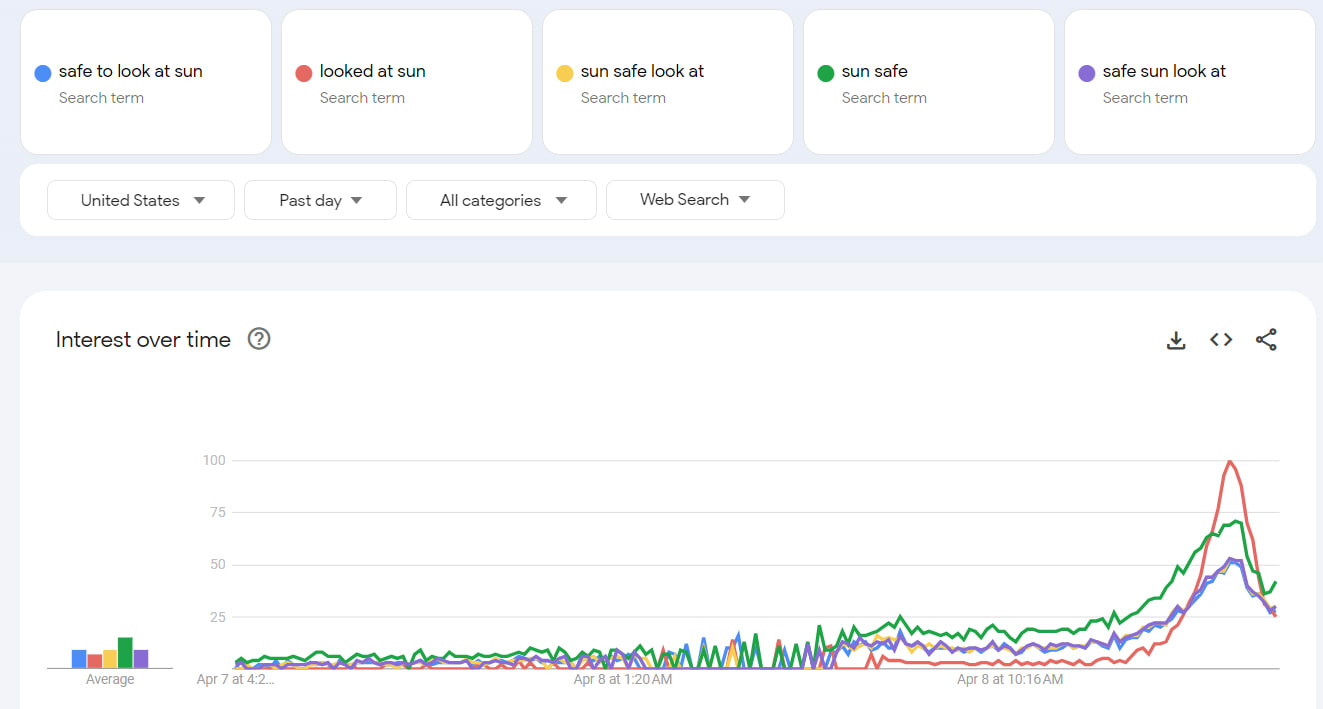Expand the Past day time range dropdown

[320, 200]
